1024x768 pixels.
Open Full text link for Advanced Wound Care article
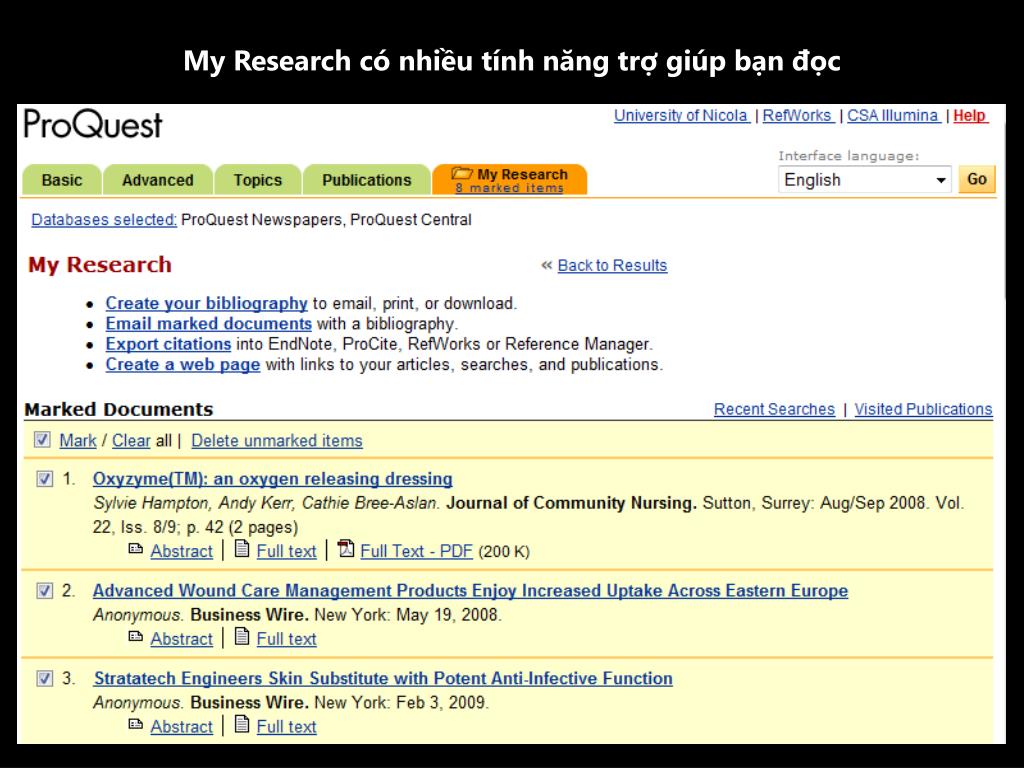point(286,639)
